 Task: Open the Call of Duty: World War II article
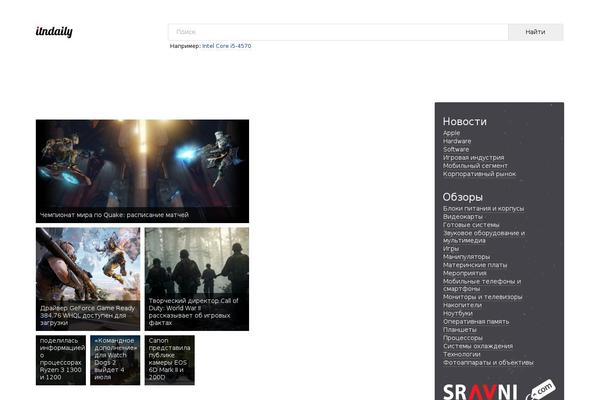pyautogui.click(x=197, y=279)
